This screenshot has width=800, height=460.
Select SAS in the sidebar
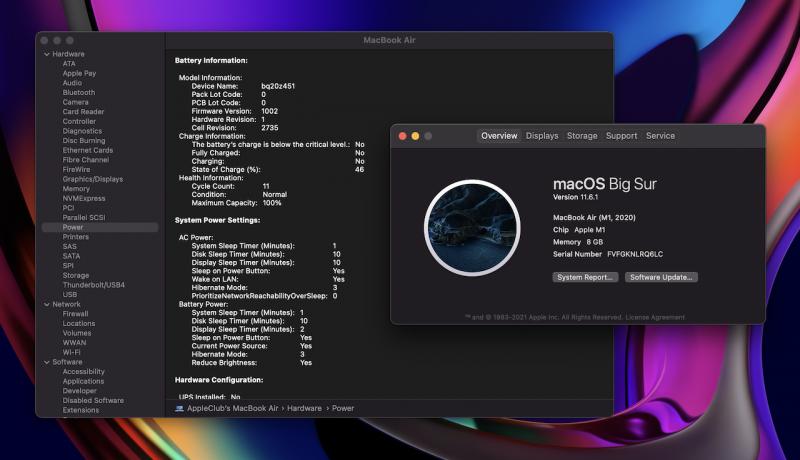69,246
